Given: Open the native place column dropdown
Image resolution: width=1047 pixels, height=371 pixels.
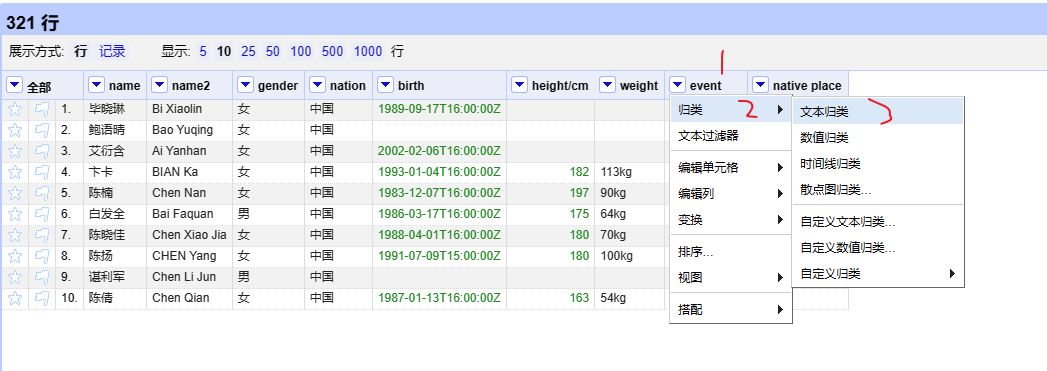Looking at the screenshot, I should click(x=761, y=85).
